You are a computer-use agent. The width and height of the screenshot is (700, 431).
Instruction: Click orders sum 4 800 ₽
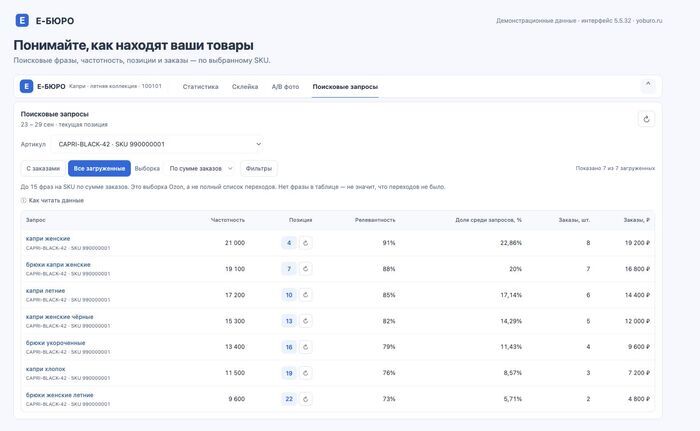(639, 399)
